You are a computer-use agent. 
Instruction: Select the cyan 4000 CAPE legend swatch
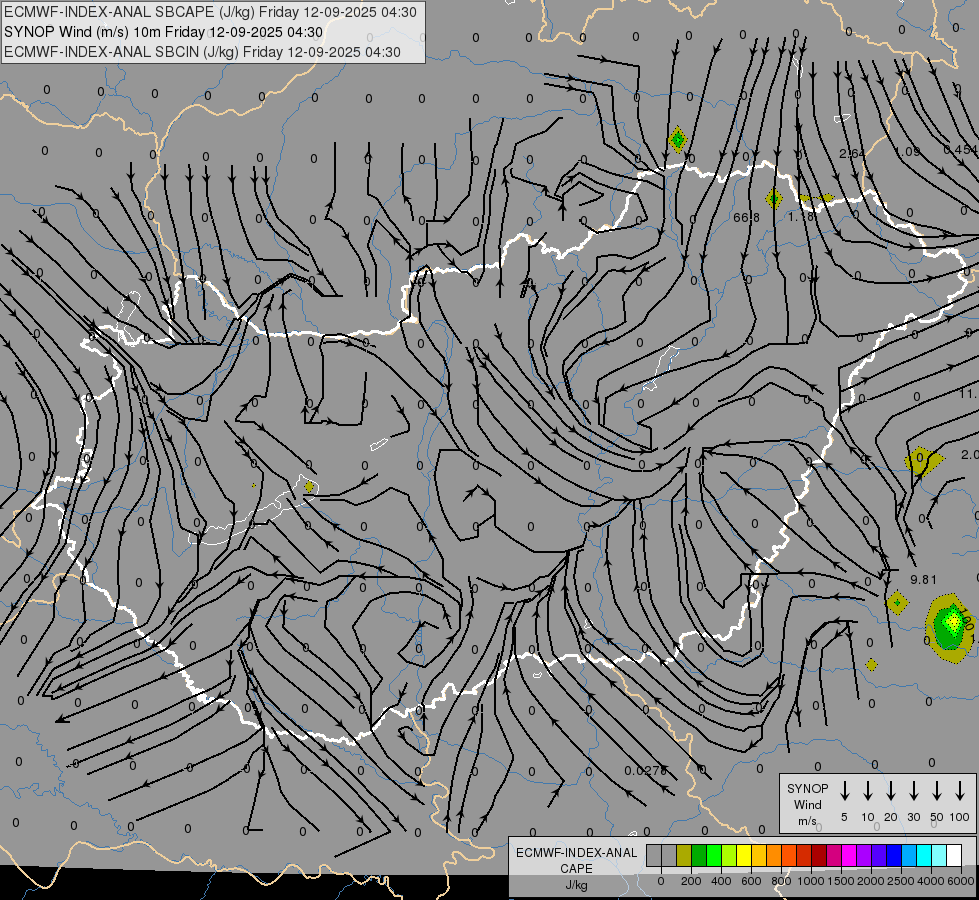click(x=924, y=855)
